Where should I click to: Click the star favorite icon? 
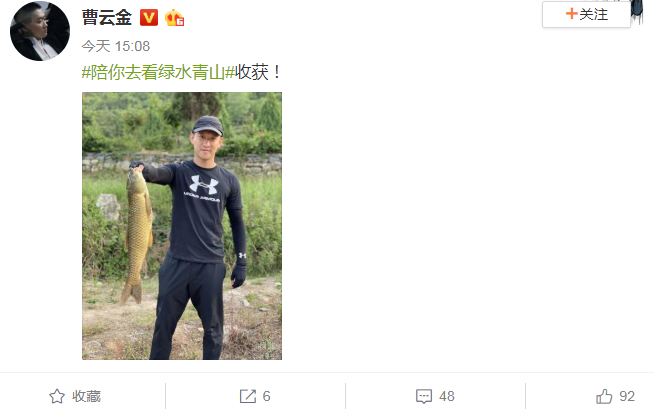point(57,396)
